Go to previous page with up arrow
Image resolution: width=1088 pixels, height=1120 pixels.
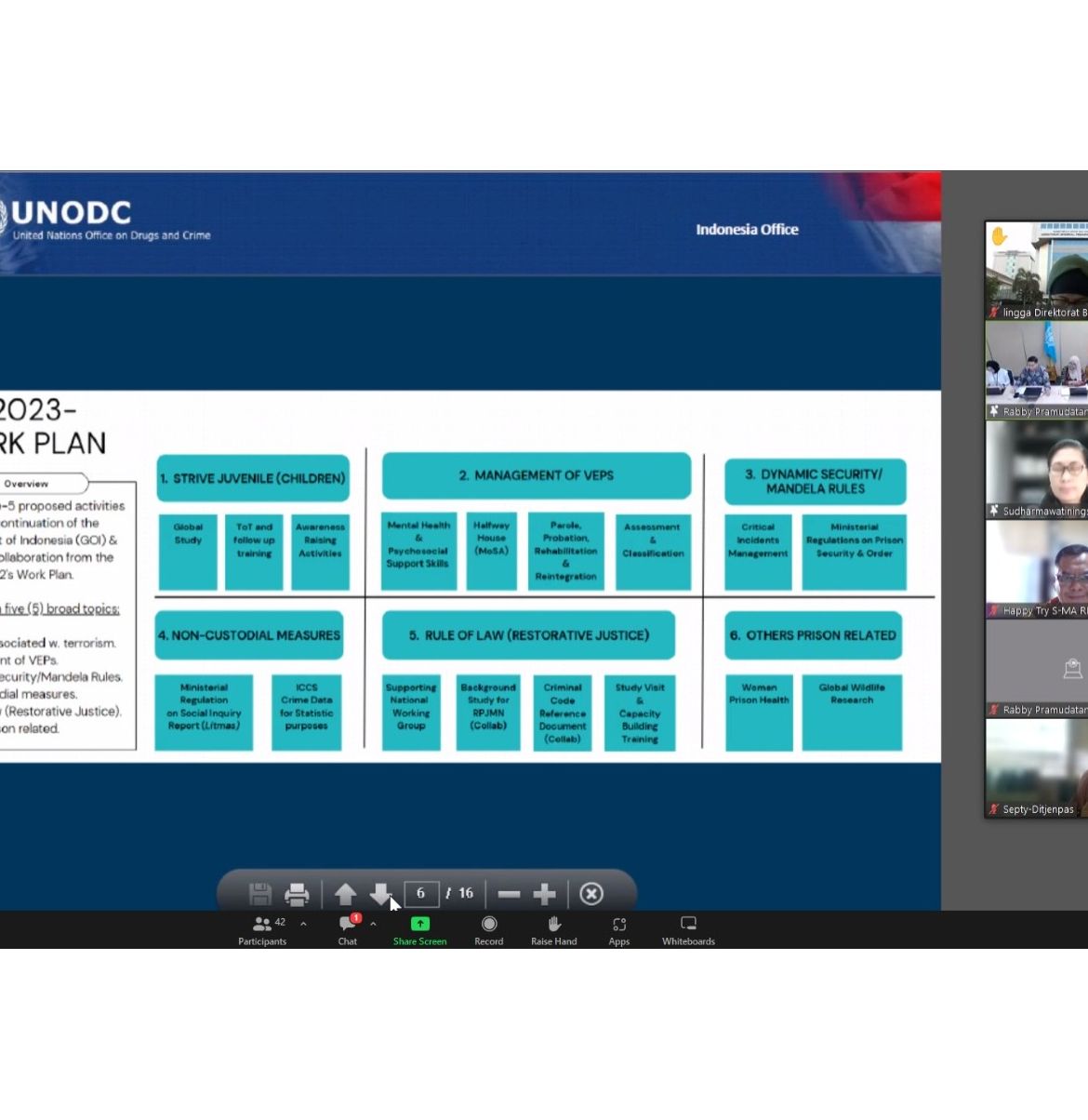pos(345,895)
